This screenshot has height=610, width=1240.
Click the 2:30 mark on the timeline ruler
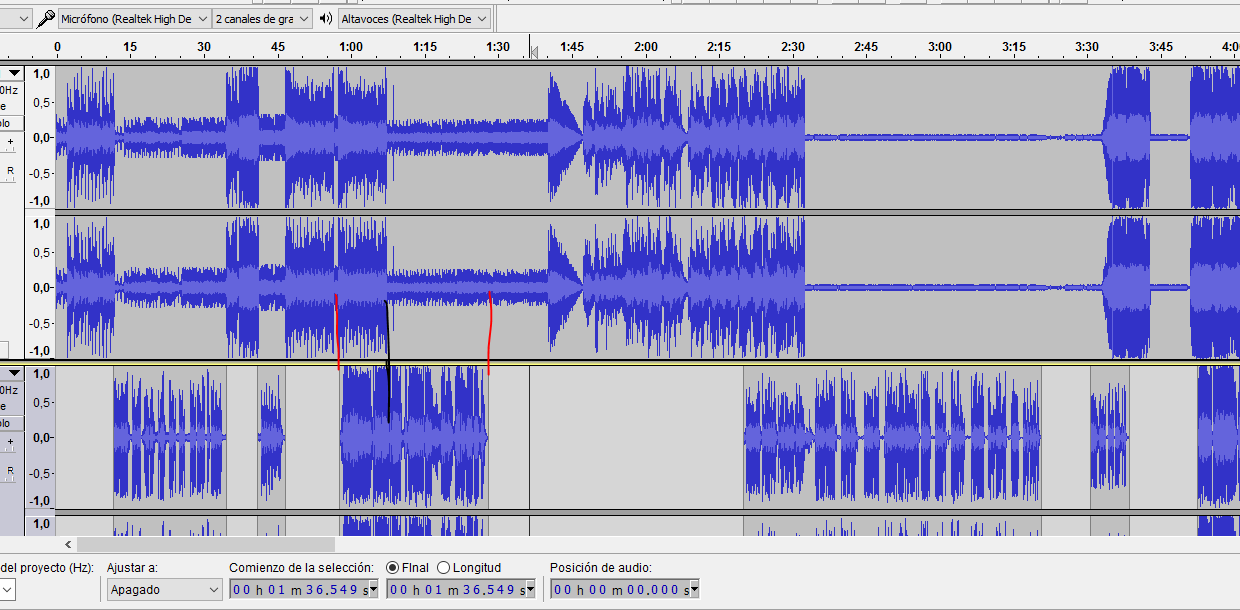coord(793,47)
